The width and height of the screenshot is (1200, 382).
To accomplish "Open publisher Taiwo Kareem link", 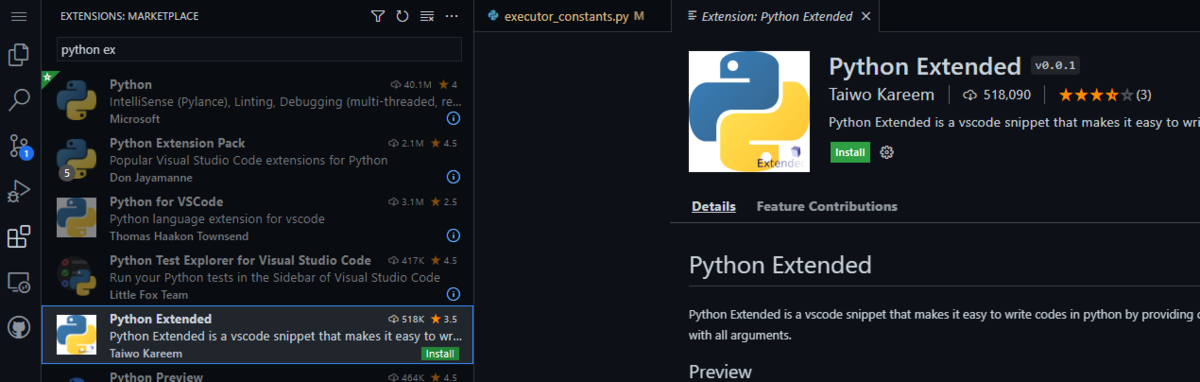I will (x=882, y=95).
